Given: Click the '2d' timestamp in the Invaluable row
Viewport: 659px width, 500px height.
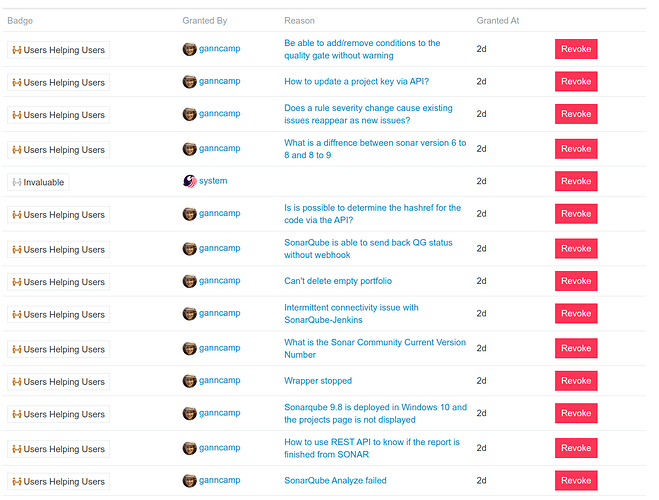Looking at the screenshot, I should 481,181.
